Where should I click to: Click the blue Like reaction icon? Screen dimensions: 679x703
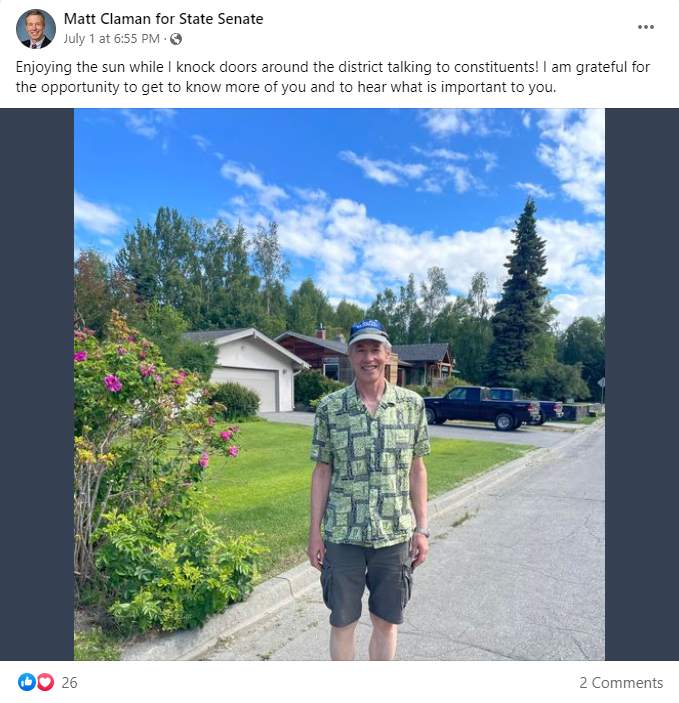tap(26, 682)
